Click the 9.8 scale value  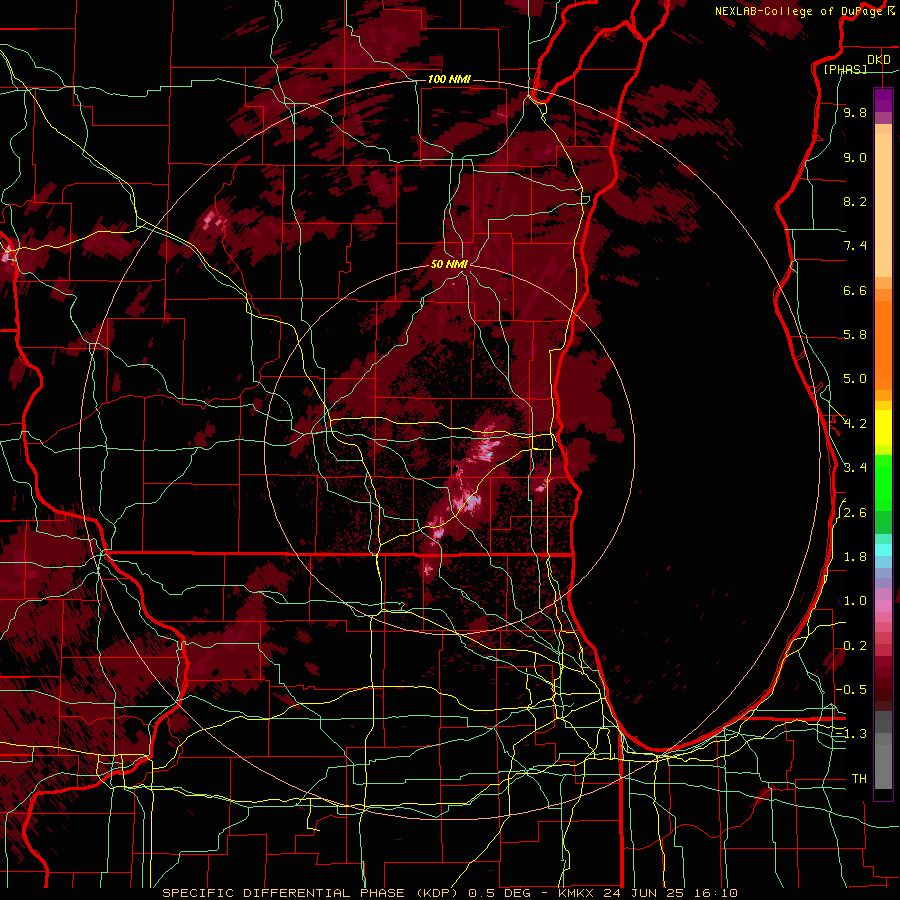tap(855, 112)
